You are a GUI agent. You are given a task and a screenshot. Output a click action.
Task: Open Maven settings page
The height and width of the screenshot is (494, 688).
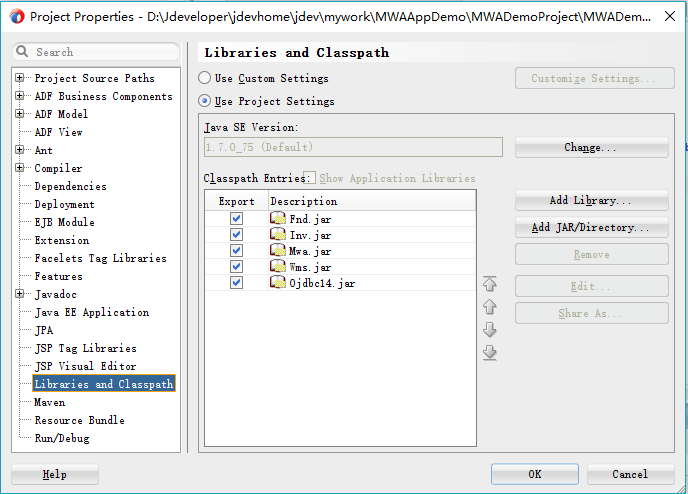click(x=49, y=402)
